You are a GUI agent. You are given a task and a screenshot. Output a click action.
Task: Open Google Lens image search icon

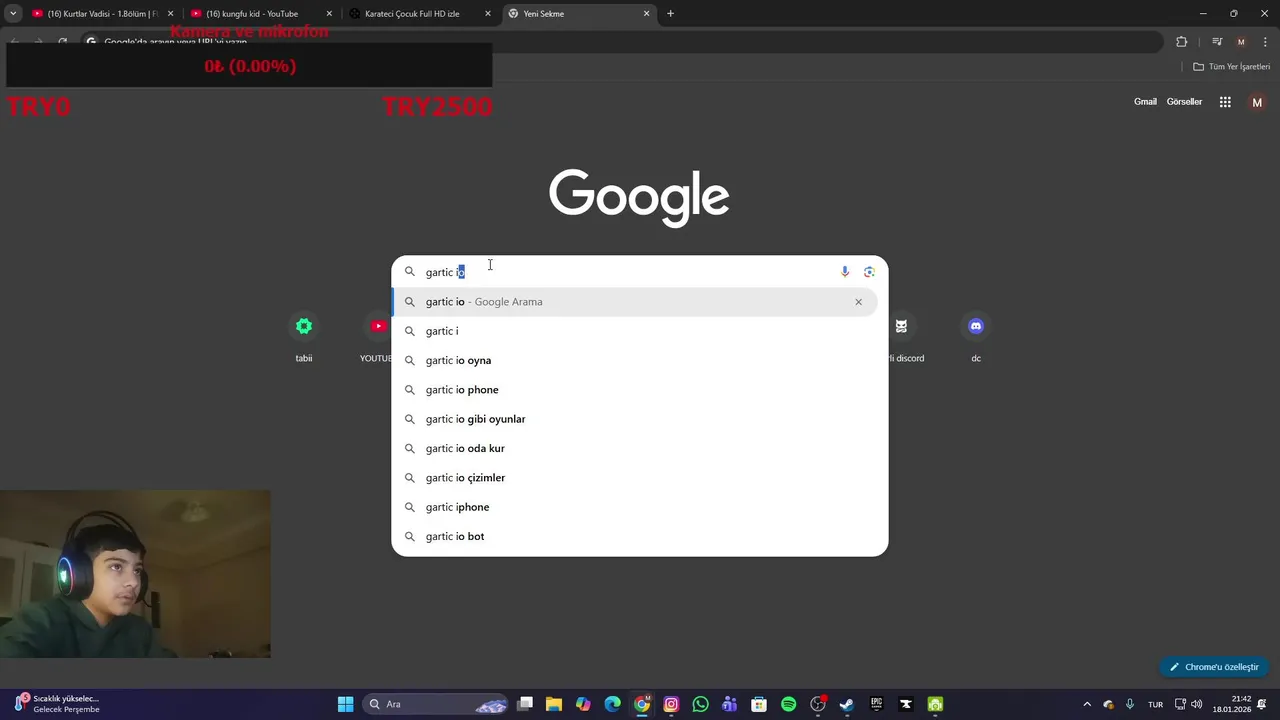pyautogui.click(x=869, y=272)
